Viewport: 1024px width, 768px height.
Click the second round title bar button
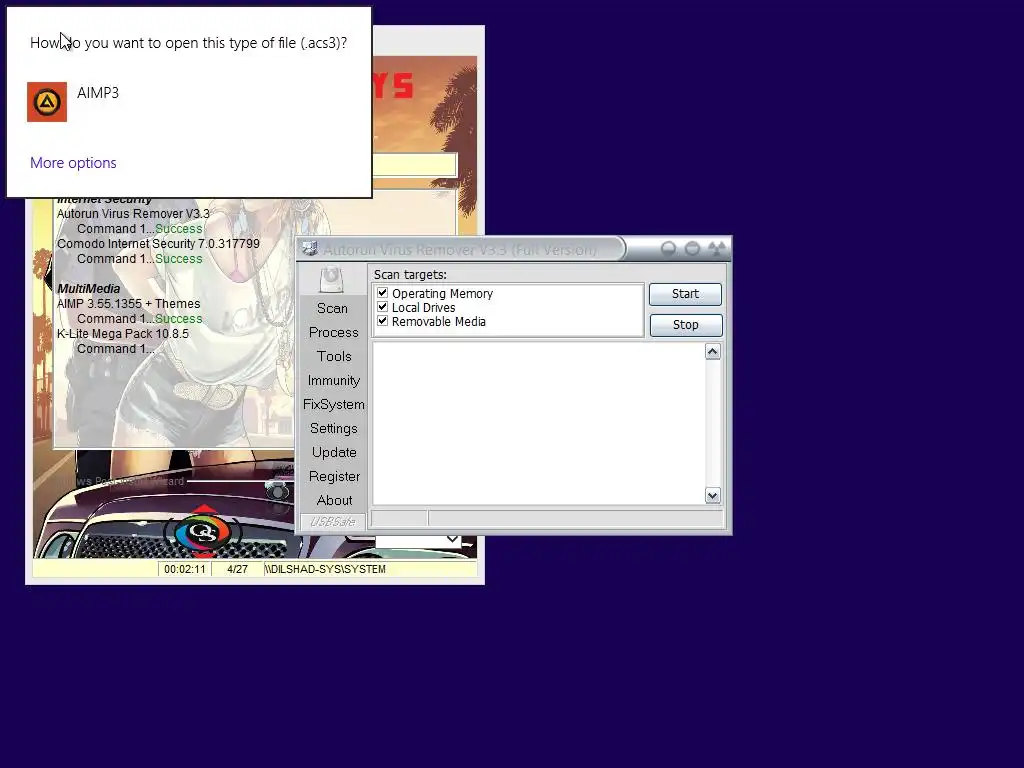(692, 249)
